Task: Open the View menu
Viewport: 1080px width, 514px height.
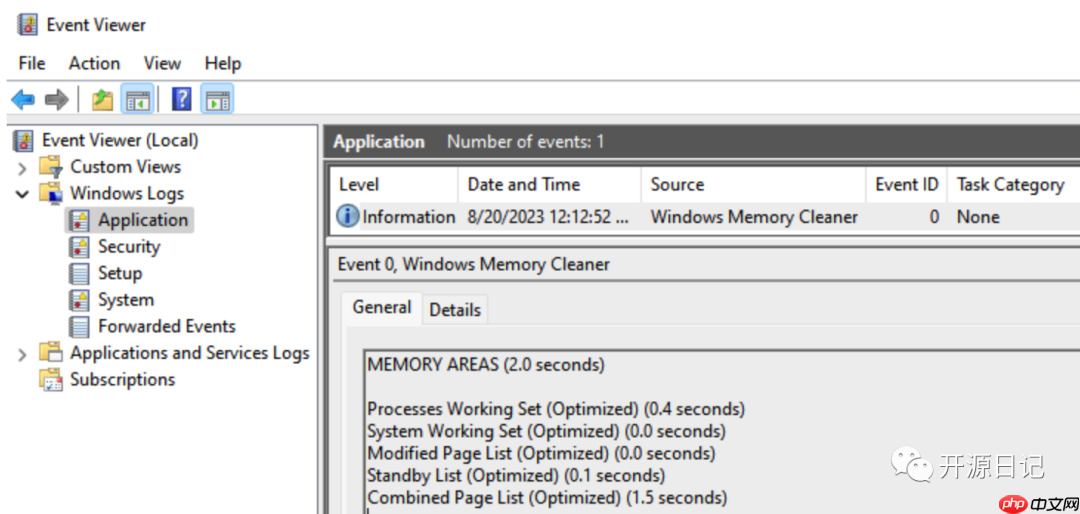Action: [162, 63]
